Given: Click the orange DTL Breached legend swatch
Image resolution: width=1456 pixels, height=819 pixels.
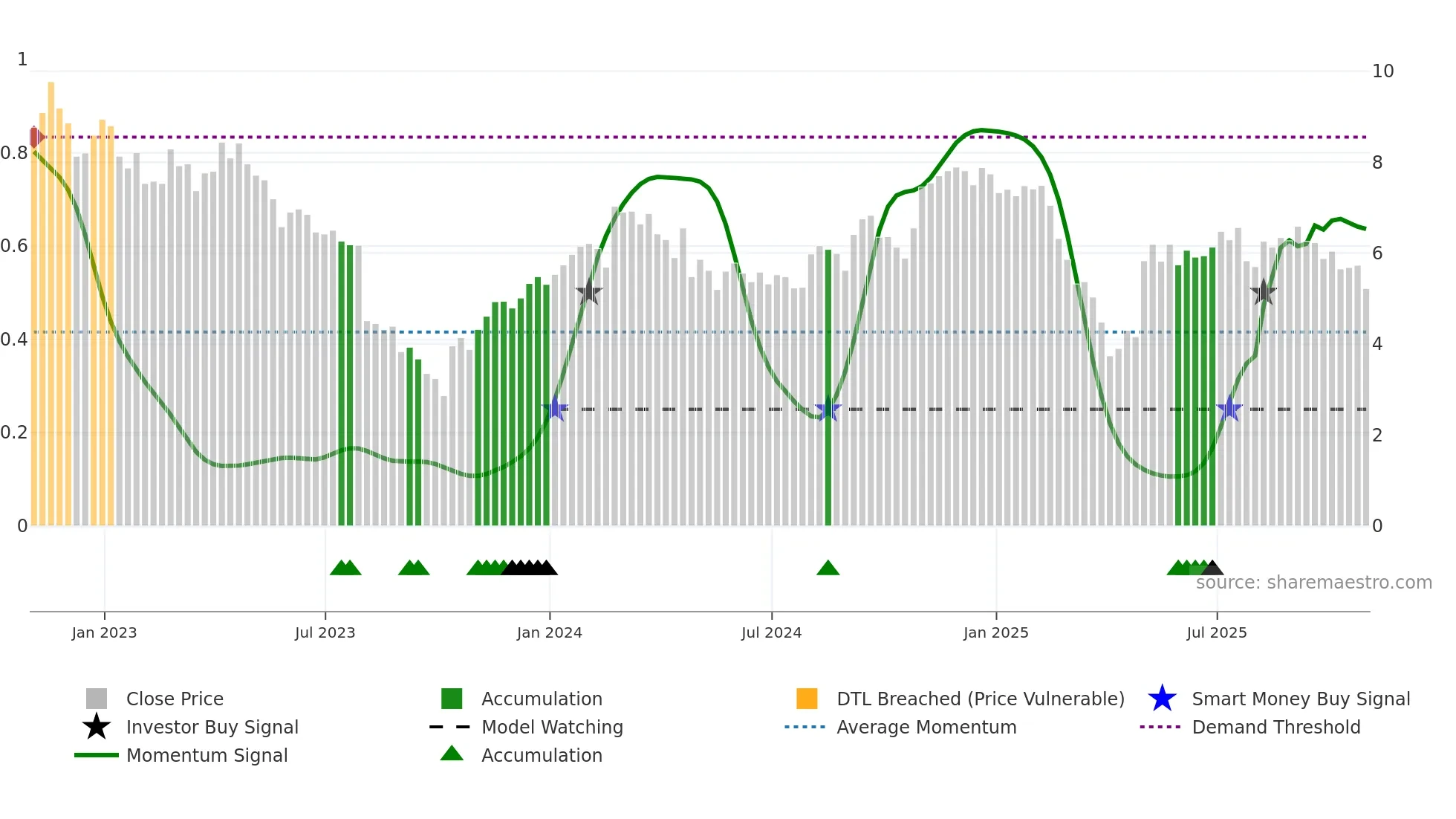Looking at the screenshot, I should 807,699.
